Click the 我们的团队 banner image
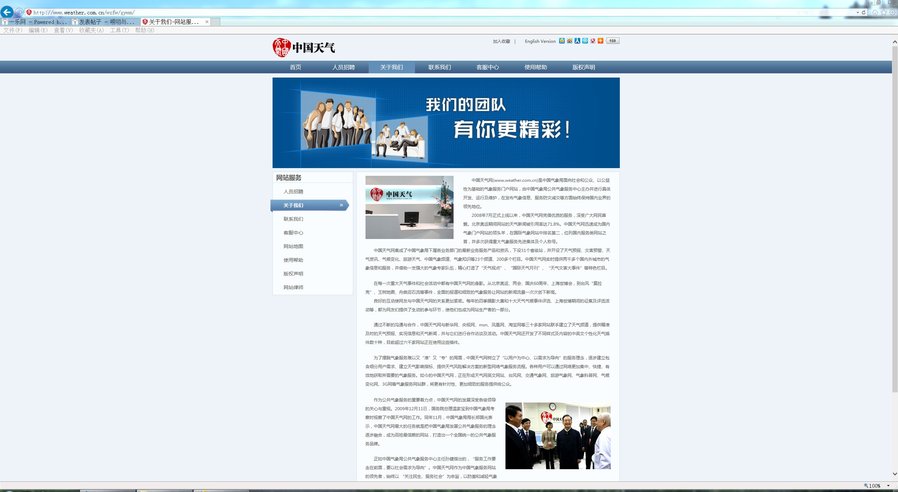This screenshot has height=492, width=898. click(446, 123)
